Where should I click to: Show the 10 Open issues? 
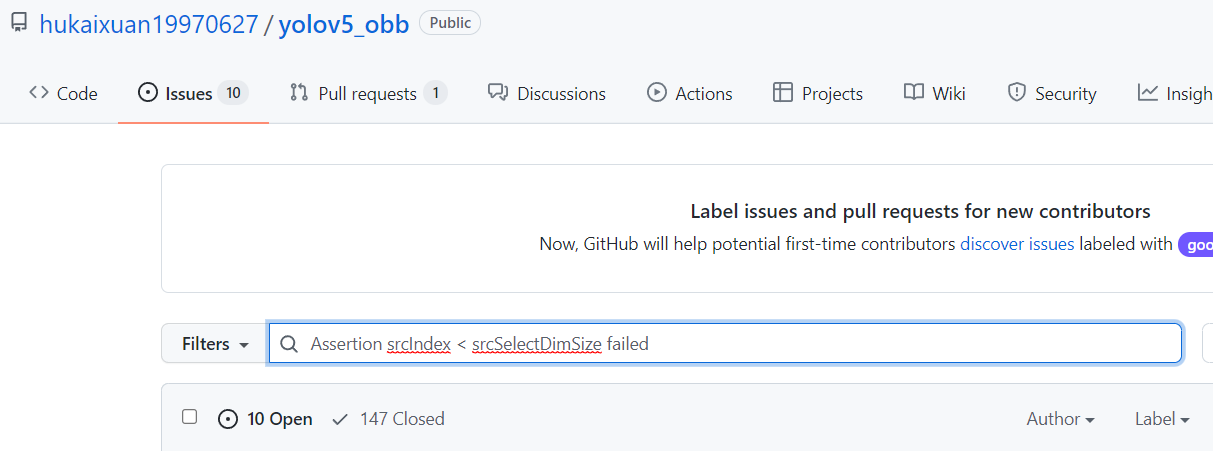[x=266, y=419]
